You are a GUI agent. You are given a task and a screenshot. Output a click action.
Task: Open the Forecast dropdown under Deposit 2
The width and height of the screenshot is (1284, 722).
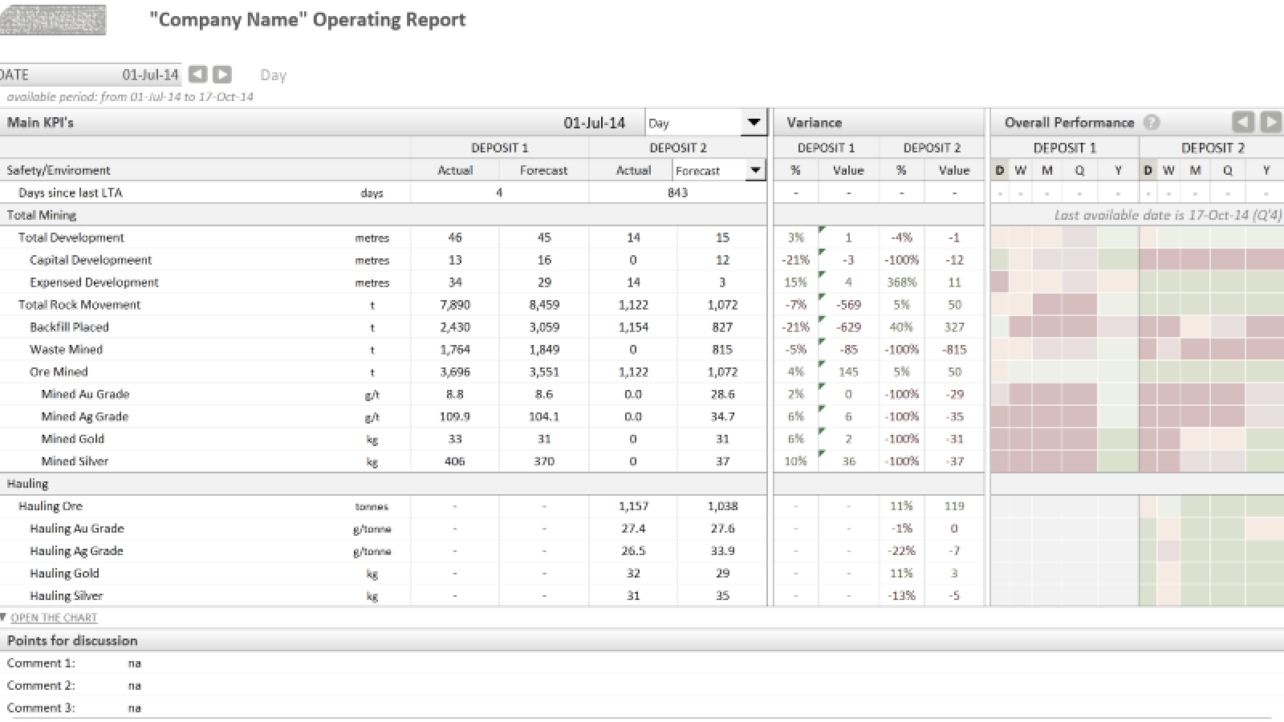(755, 171)
